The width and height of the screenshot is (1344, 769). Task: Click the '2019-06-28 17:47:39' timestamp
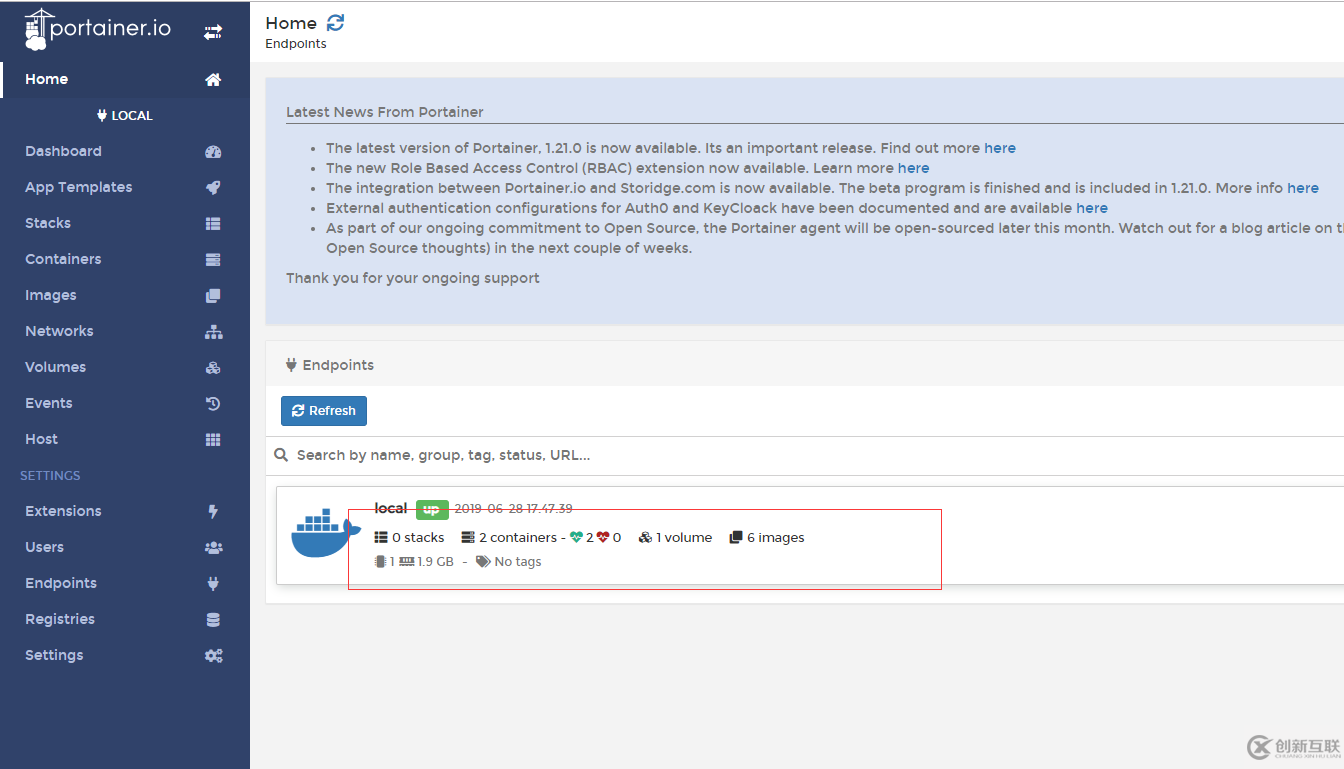[514, 509]
